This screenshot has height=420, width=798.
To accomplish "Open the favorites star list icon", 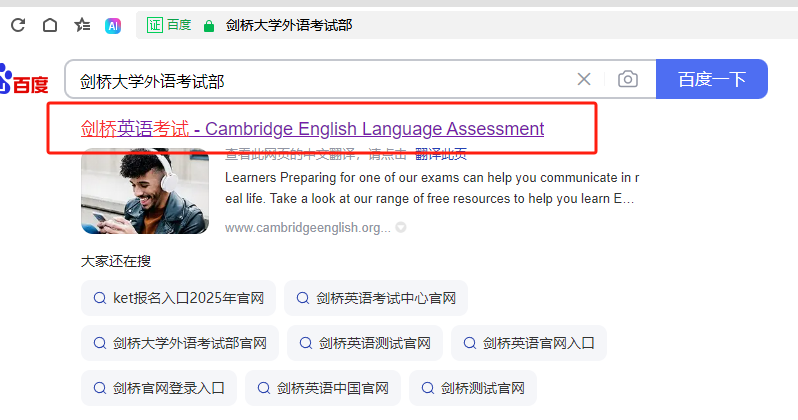I will 82,25.
